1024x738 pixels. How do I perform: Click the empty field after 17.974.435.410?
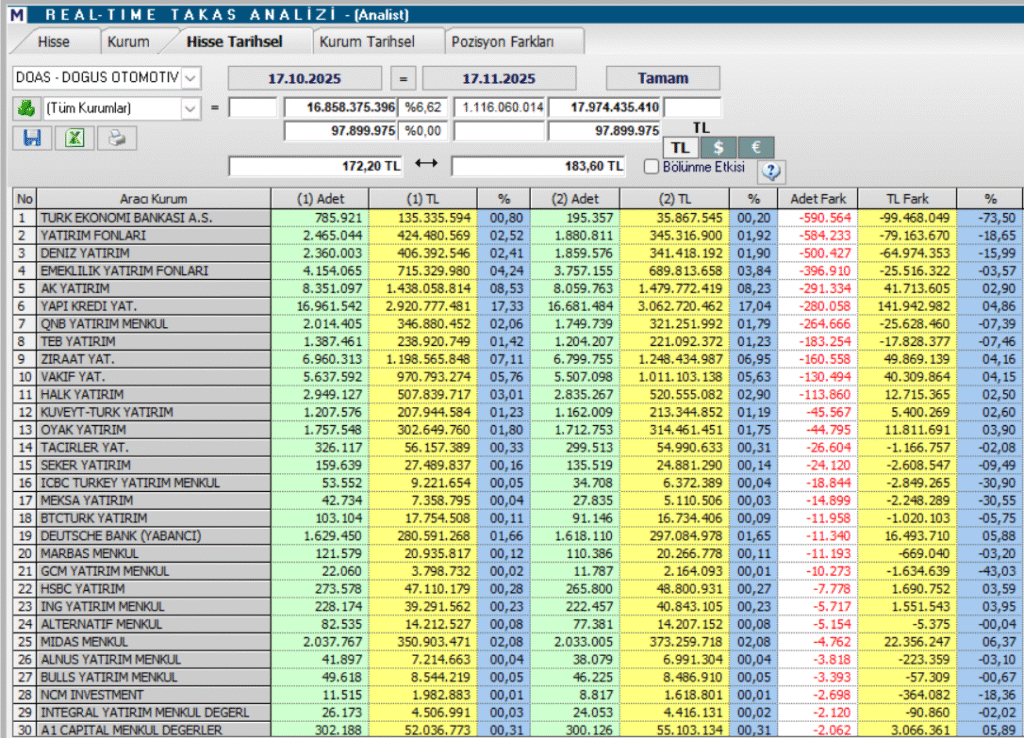pos(692,107)
